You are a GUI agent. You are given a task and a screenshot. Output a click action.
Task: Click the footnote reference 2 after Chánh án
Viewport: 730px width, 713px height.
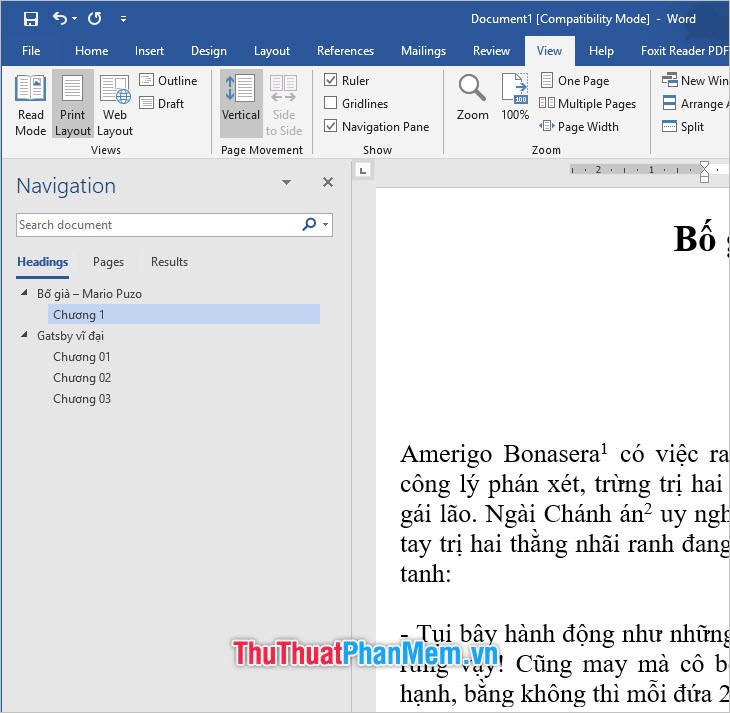tap(648, 508)
